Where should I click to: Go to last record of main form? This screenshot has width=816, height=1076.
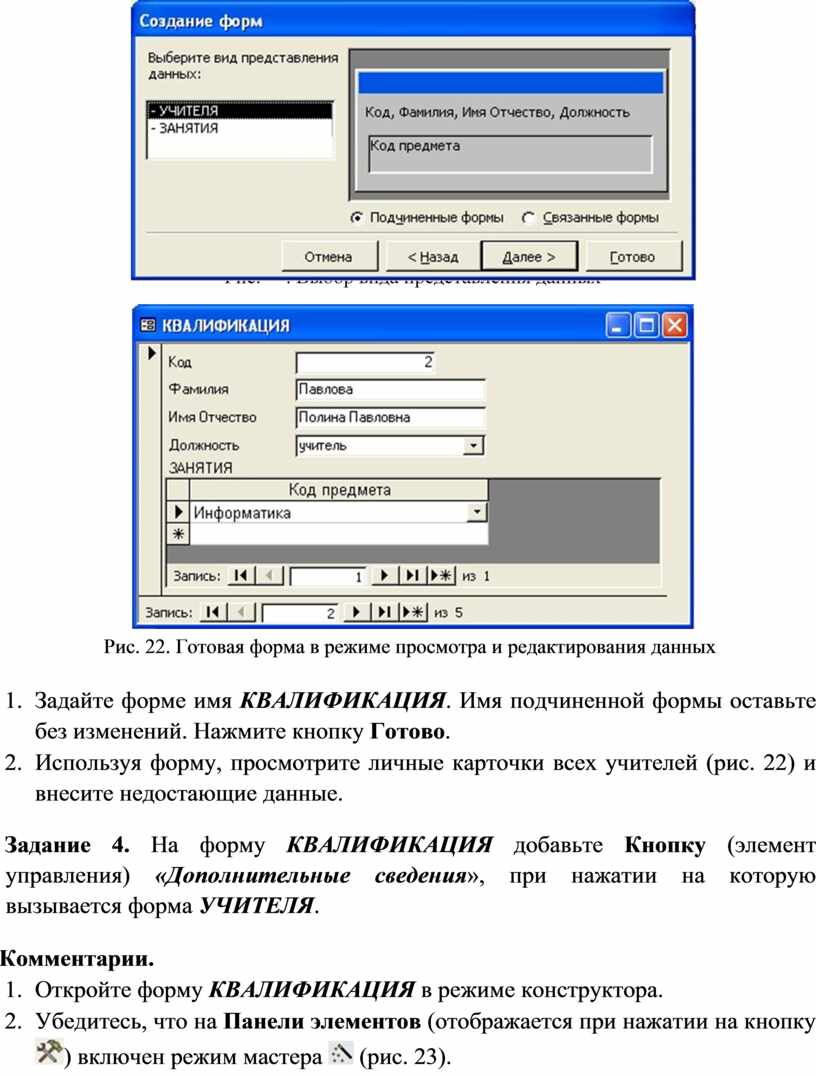click(384, 611)
